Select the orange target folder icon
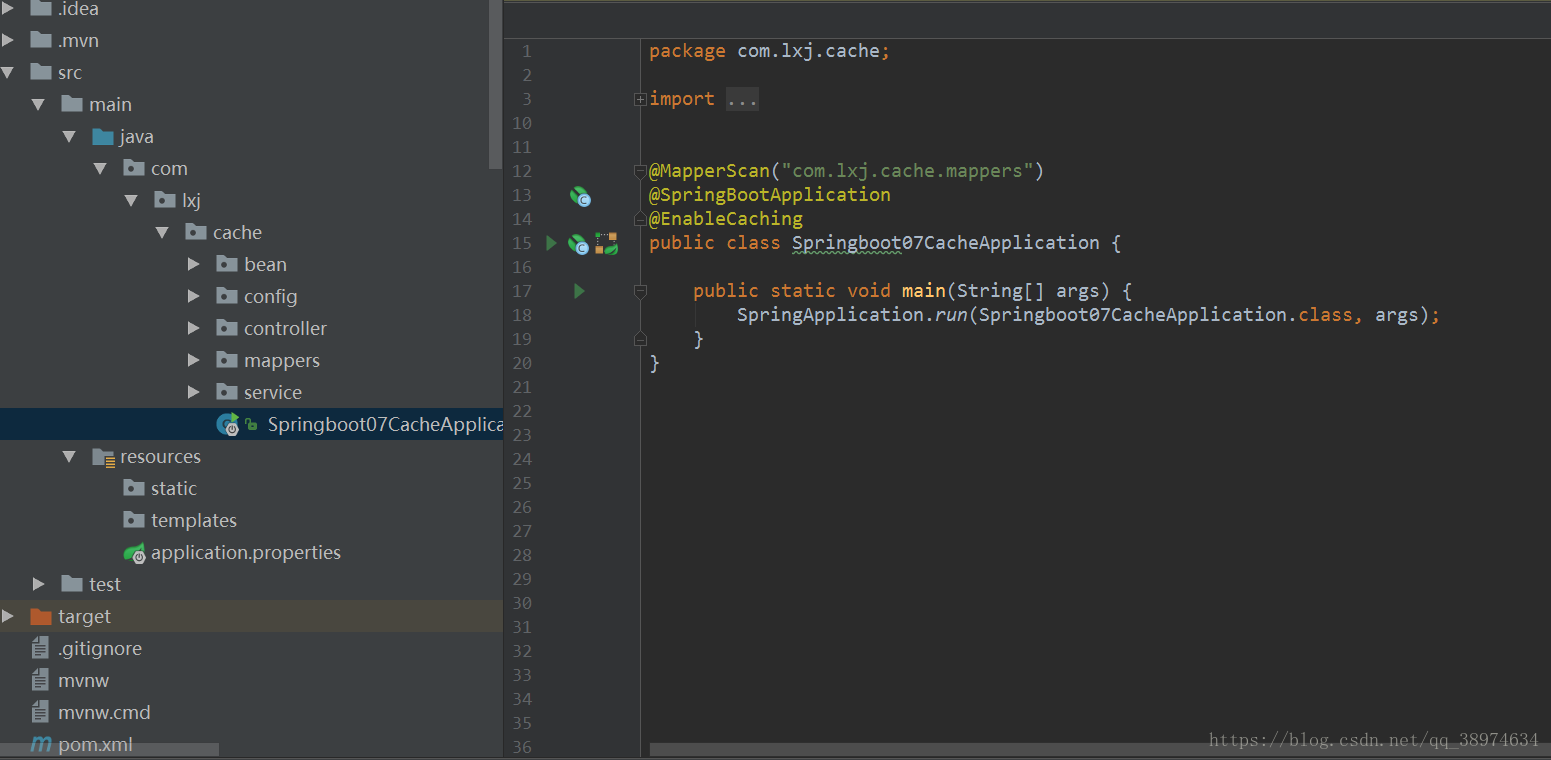Image resolution: width=1551 pixels, height=760 pixels. [x=41, y=616]
